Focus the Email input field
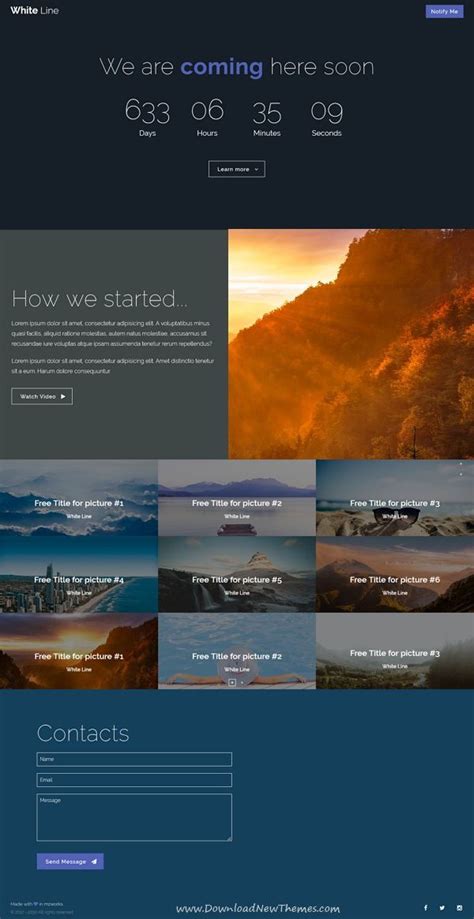The height and width of the screenshot is (919, 474). [x=134, y=780]
